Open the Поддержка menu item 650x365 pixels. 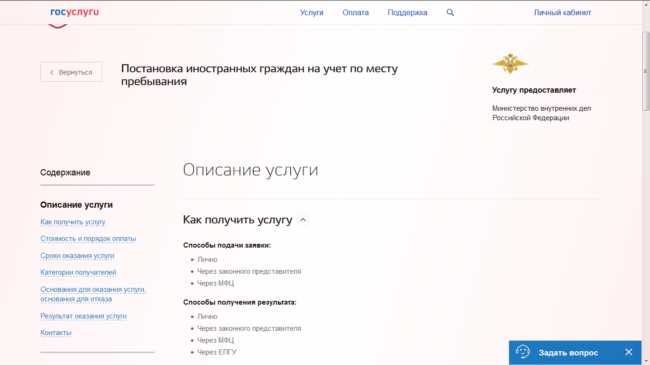click(407, 12)
